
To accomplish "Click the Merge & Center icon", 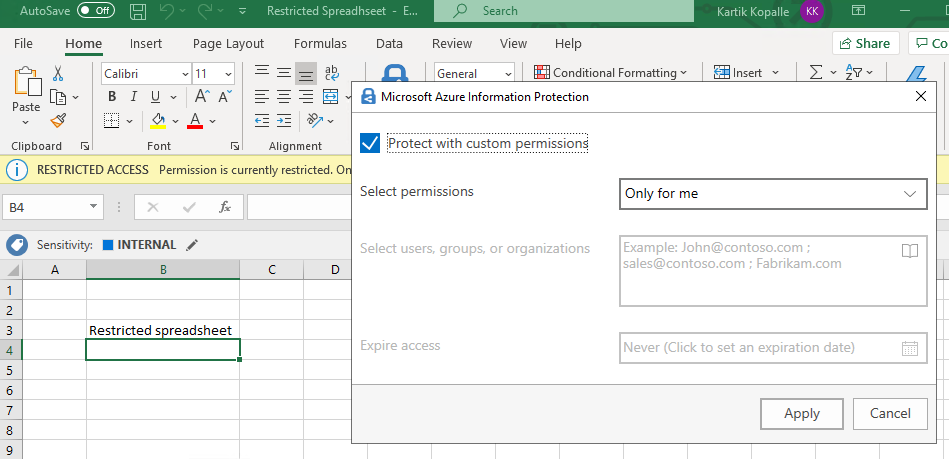I will pos(330,97).
